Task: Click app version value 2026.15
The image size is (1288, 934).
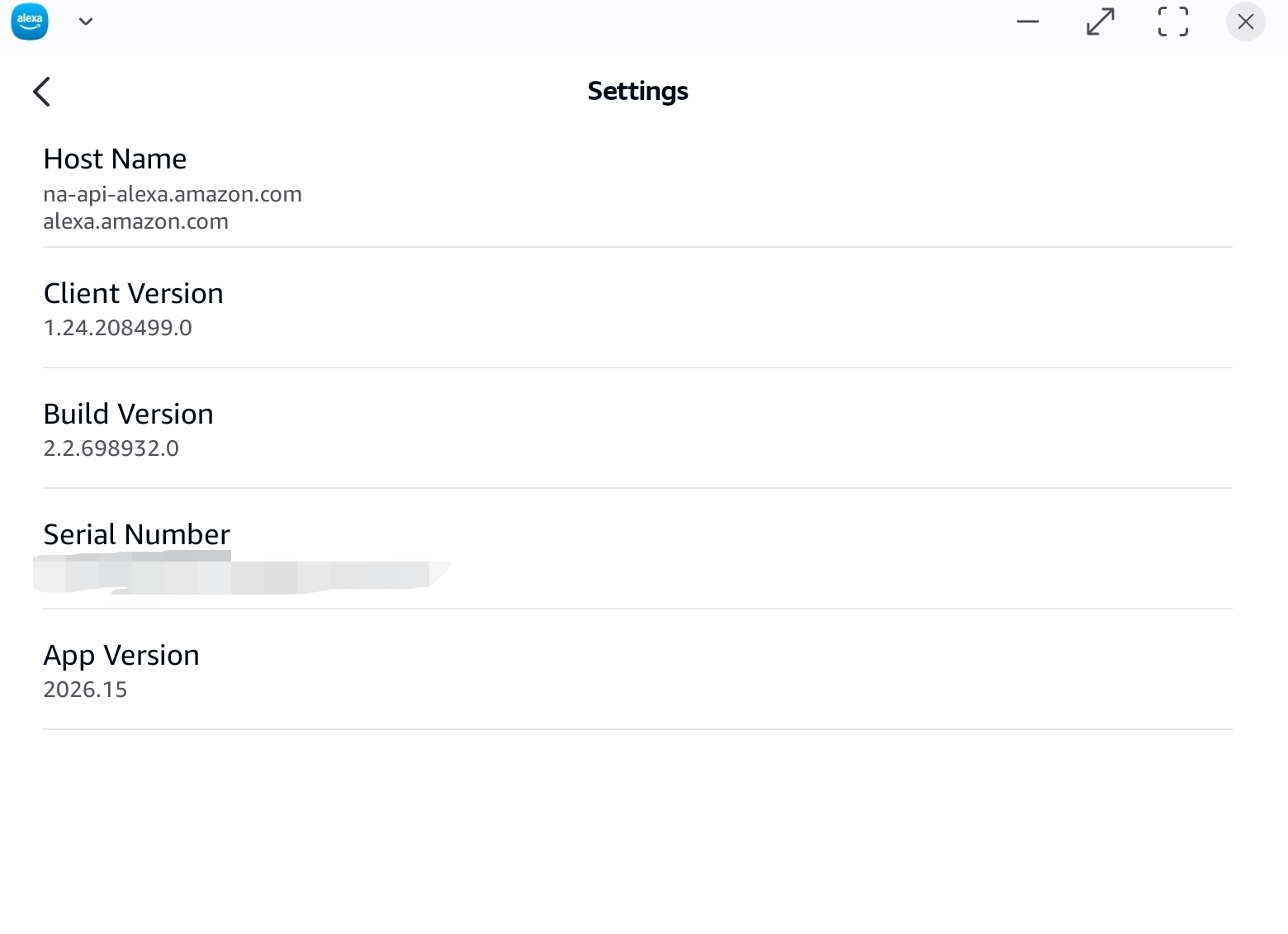Action: pyautogui.click(x=86, y=690)
